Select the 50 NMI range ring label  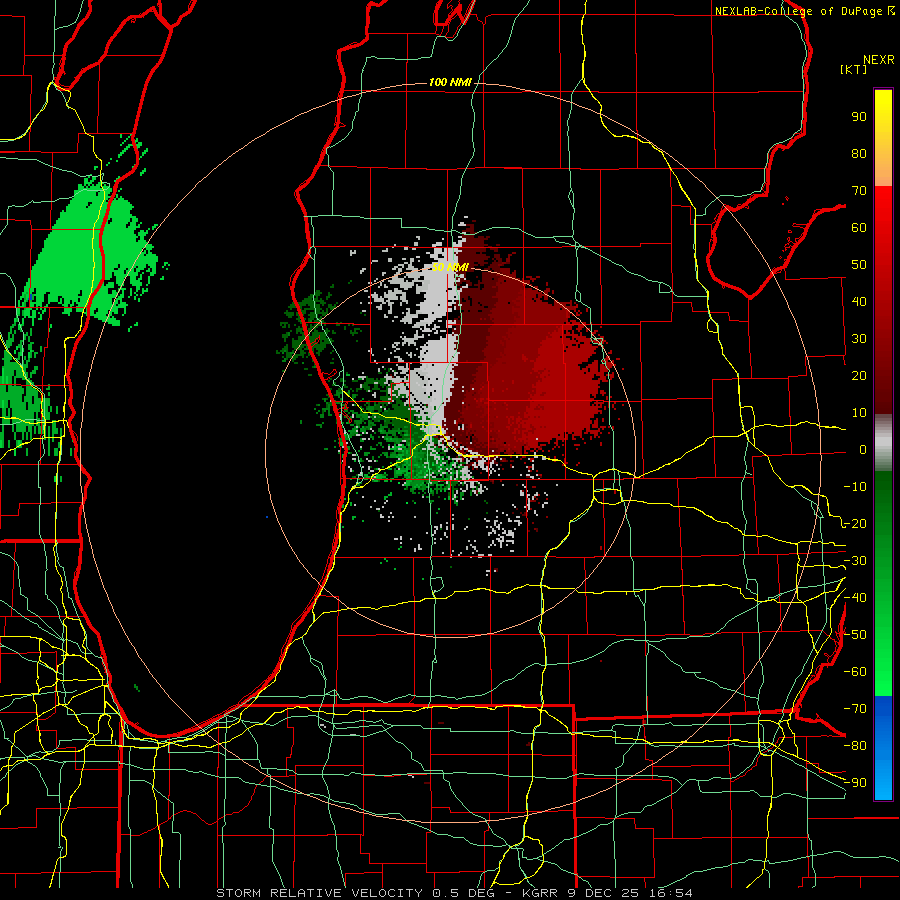coord(450,267)
